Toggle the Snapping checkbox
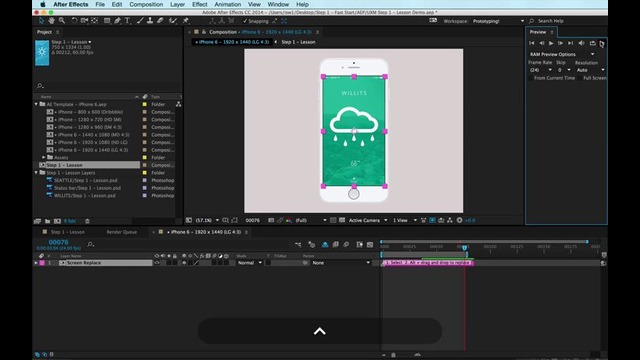Viewport: 640px width, 360px height. [245, 21]
